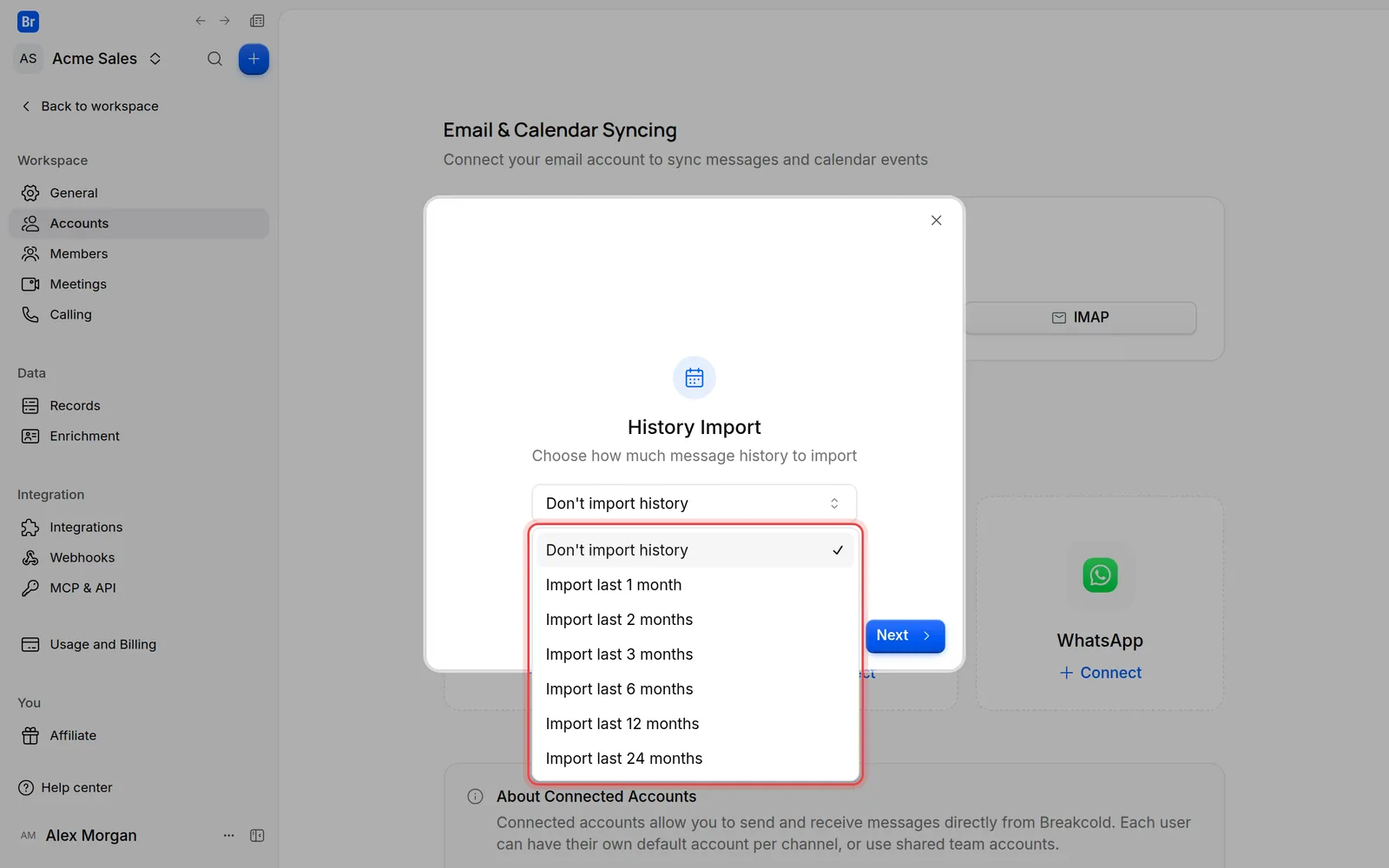Viewport: 1389px width, 868px height.
Task: Open the Help center link
Action: point(65,787)
